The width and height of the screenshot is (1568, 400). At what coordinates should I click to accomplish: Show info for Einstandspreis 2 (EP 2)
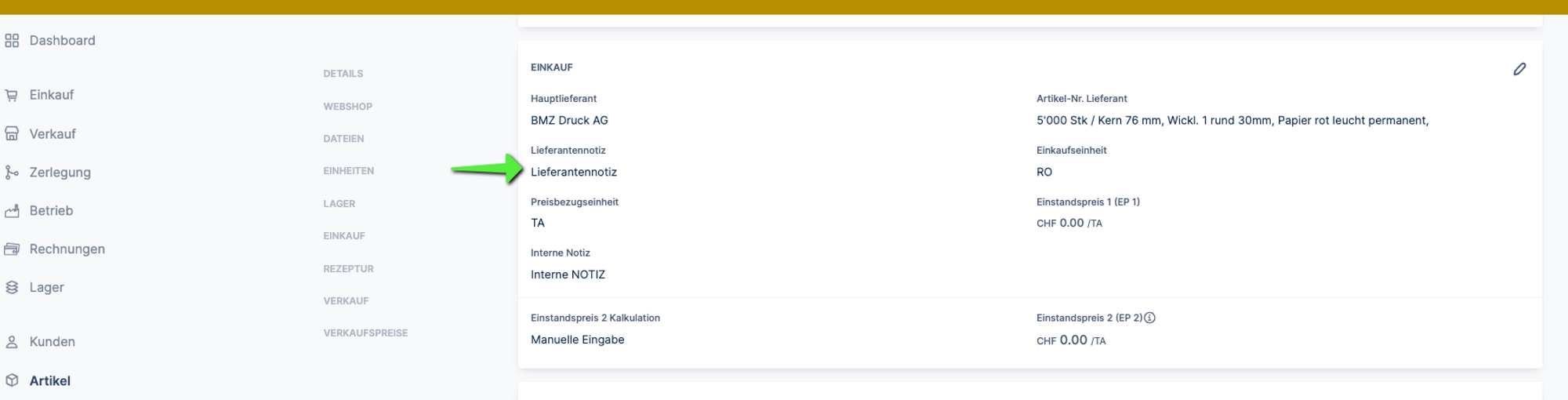[1149, 318]
